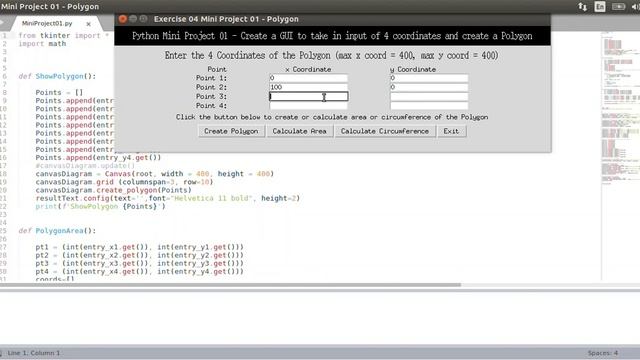This screenshot has width=640, height=360.
Task: Click the import math line in editor
Action: click(42, 44)
